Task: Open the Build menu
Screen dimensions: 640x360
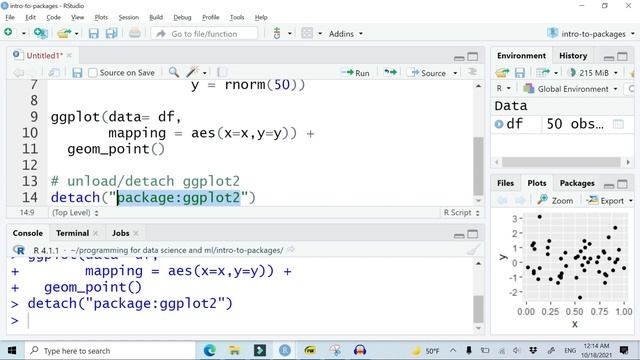Action: coord(156,18)
